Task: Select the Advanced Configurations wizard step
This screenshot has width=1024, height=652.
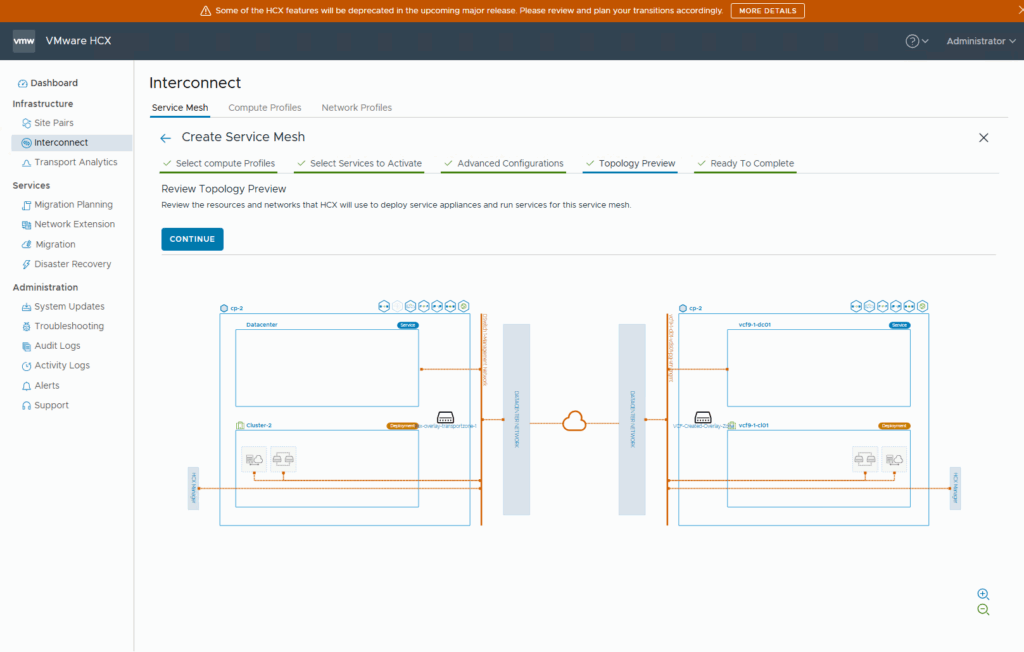Action: click(510, 164)
